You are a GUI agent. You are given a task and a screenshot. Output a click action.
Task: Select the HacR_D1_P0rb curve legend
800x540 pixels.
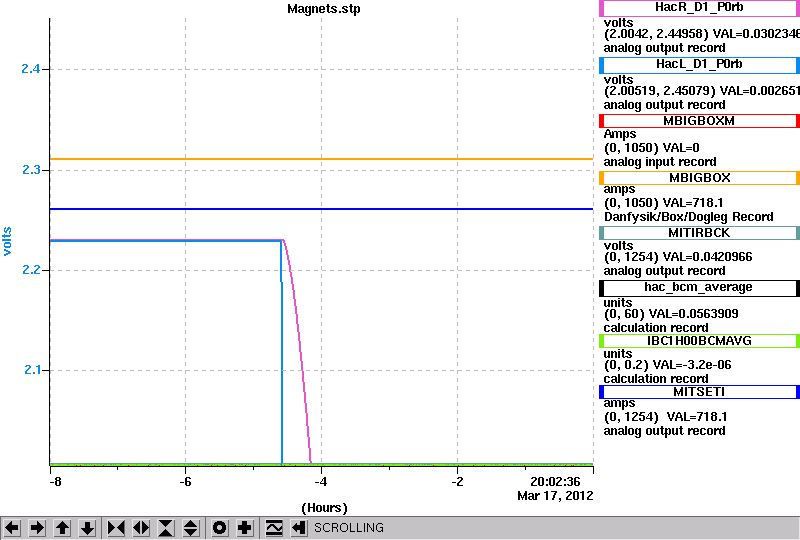699,8
